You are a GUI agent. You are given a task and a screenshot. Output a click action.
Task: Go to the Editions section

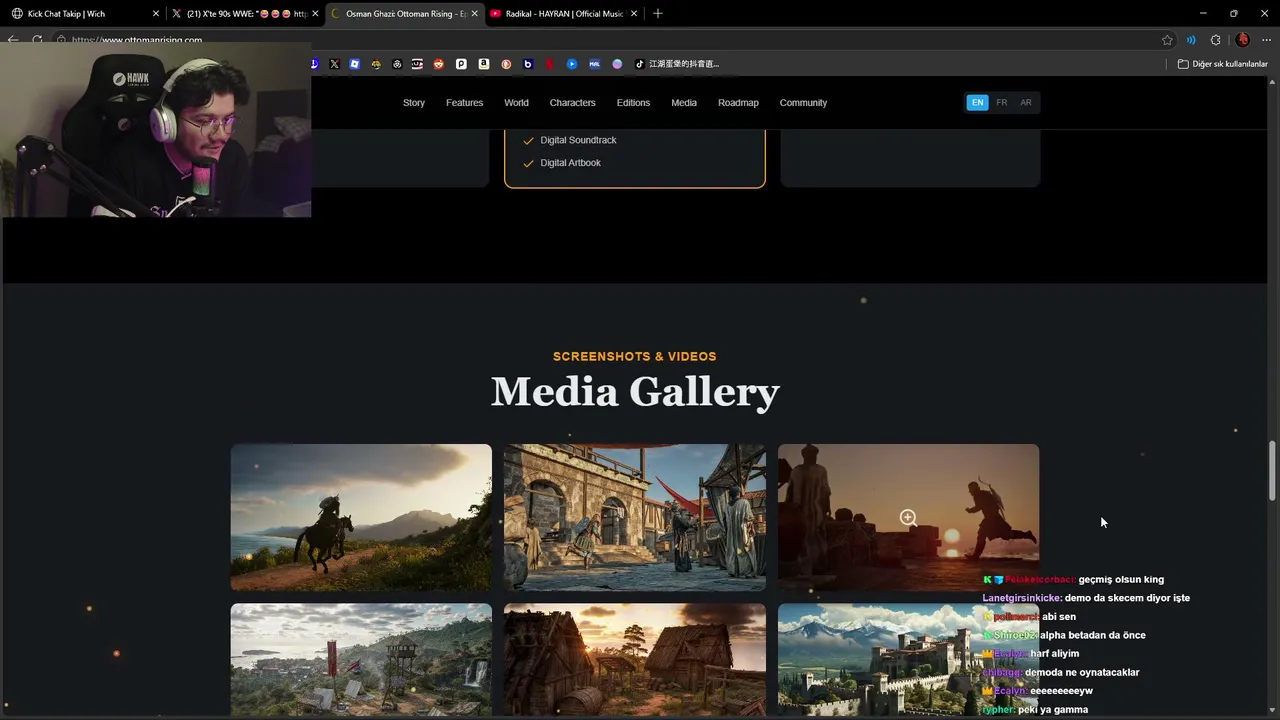coord(633,103)
